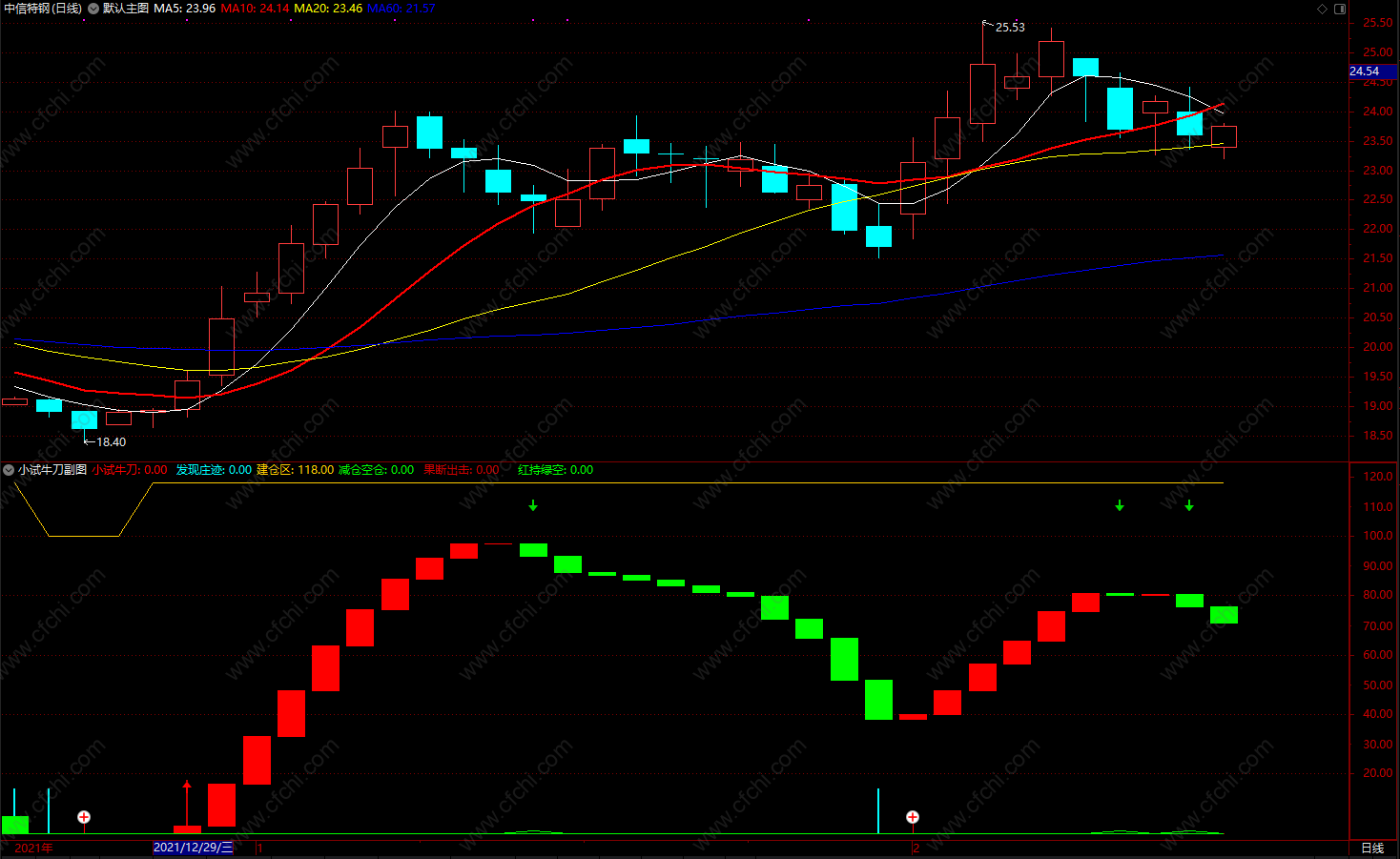1400x859 pixels.
Task: Click the month 2 marker on time axis
Action: pyautogui.click(x=916, y=848)
